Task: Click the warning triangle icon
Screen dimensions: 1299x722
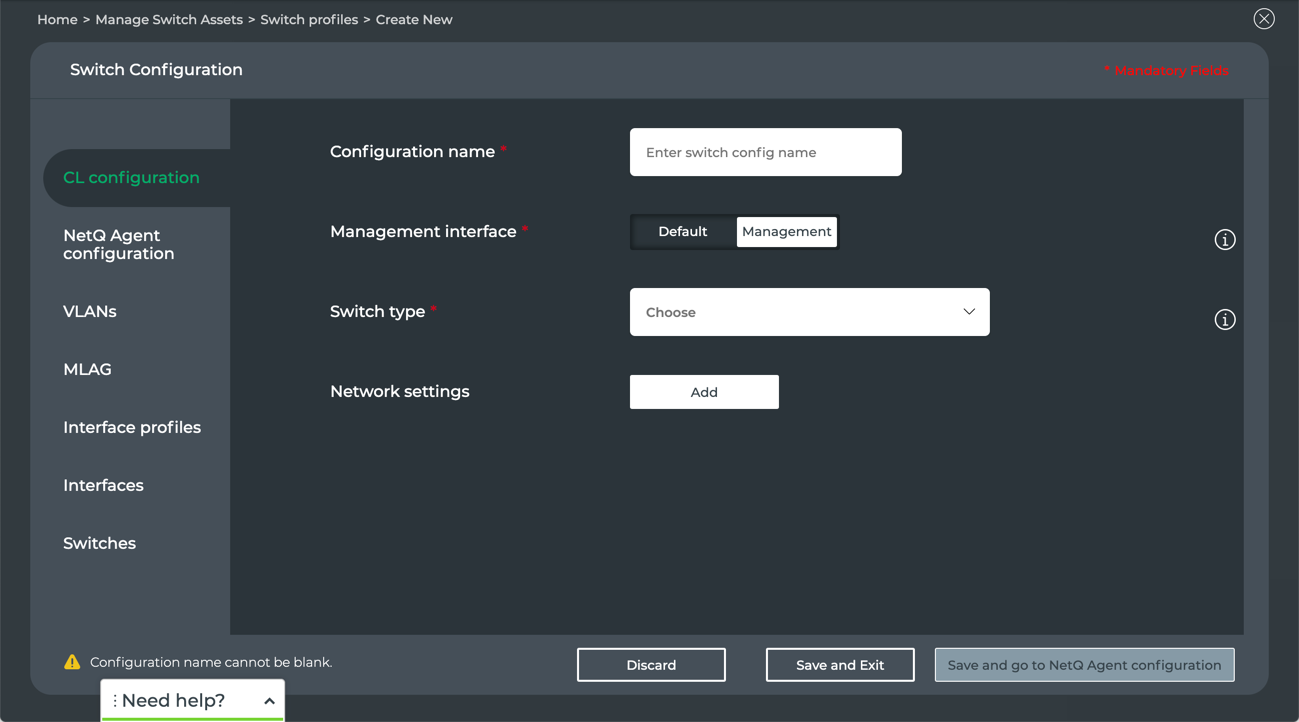Action: click(72, 662)
